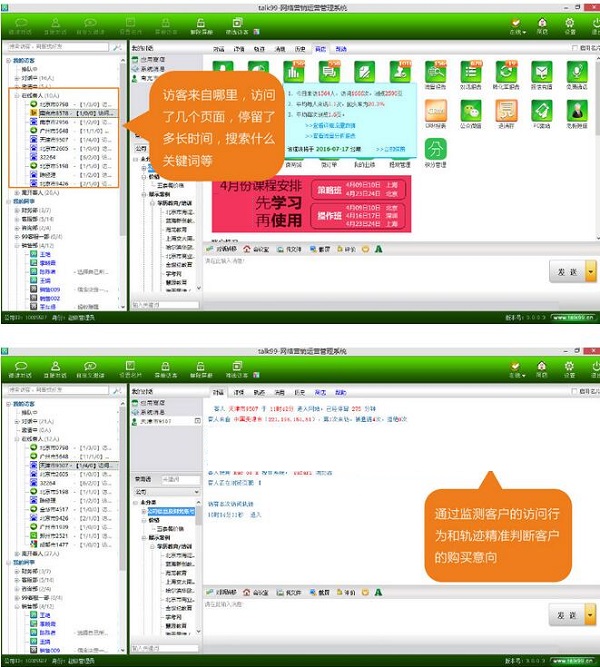600x667 pixels.
Task: Click the green A font icon, lower chat toolbar
Action: point(378,592)
